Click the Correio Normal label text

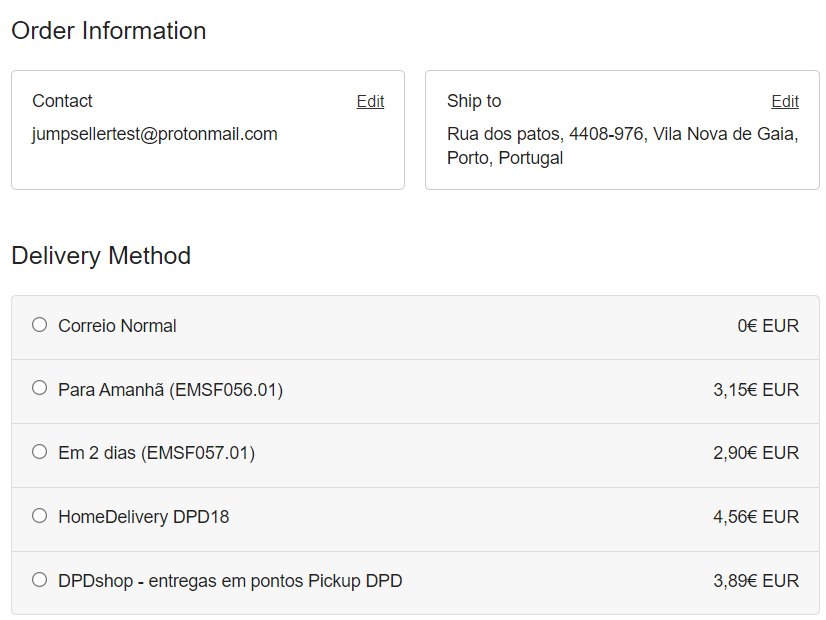117,326
